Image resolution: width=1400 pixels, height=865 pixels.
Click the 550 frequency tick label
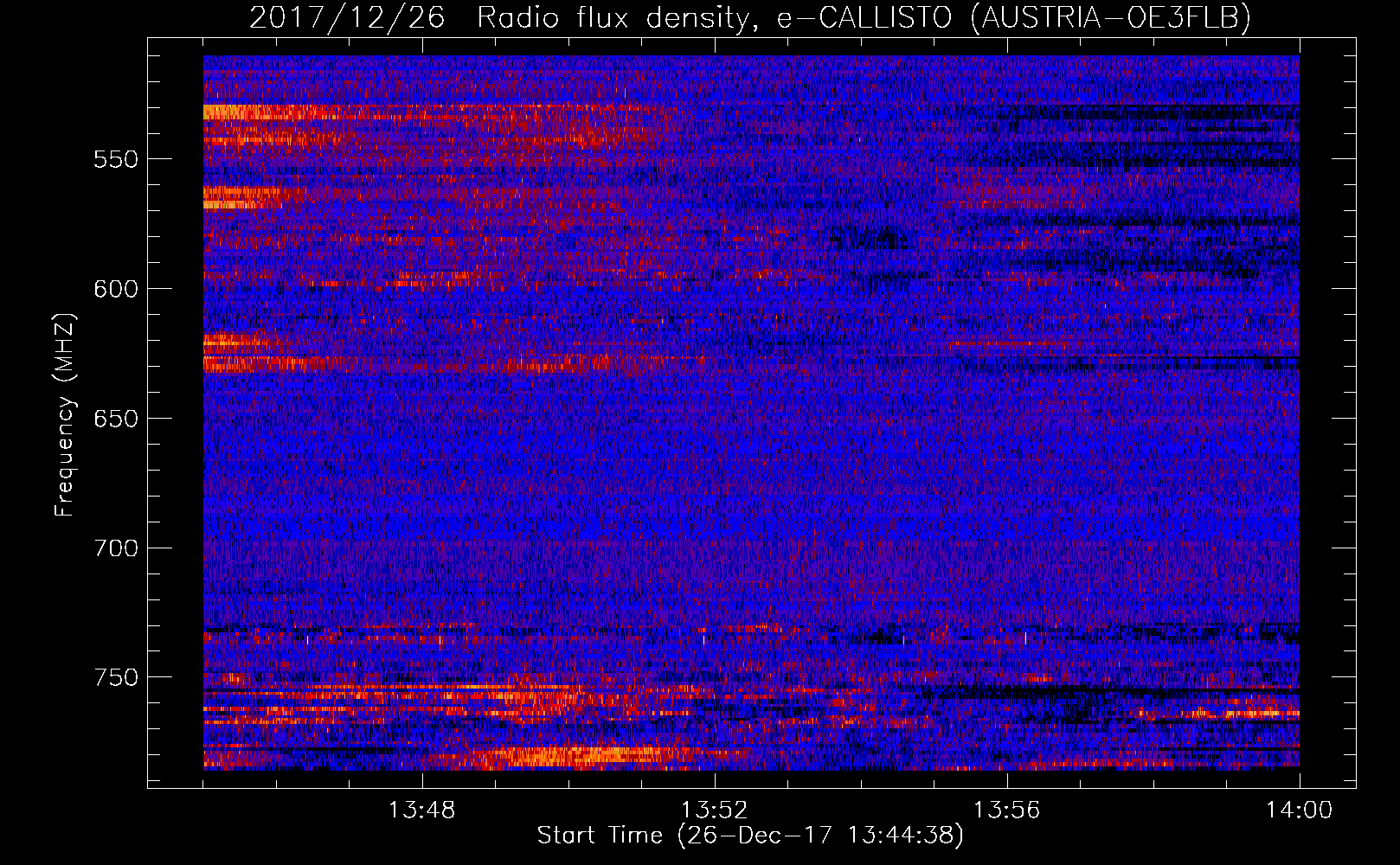pos(116,160)
